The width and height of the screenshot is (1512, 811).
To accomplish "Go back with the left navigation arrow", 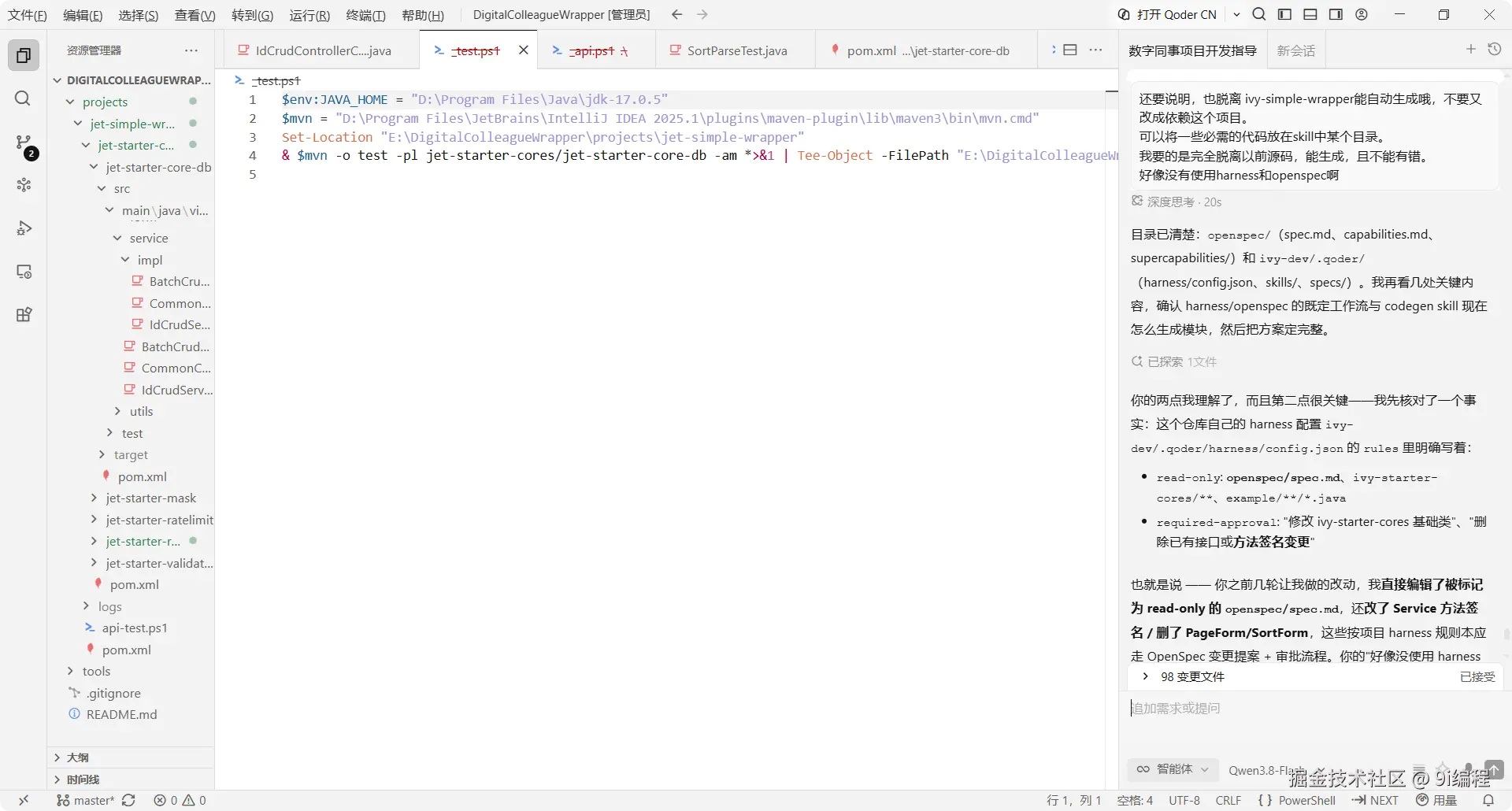I will coord(676,14).
